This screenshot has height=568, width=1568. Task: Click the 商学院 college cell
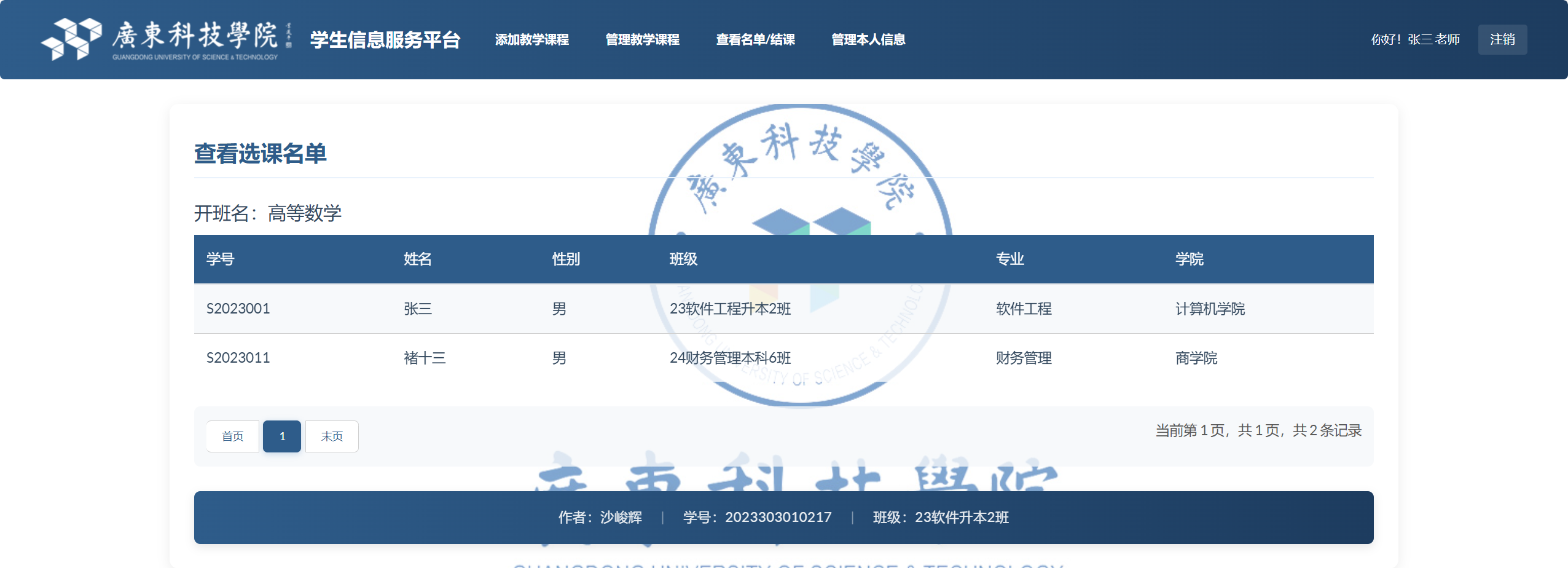pos(1196,358)
